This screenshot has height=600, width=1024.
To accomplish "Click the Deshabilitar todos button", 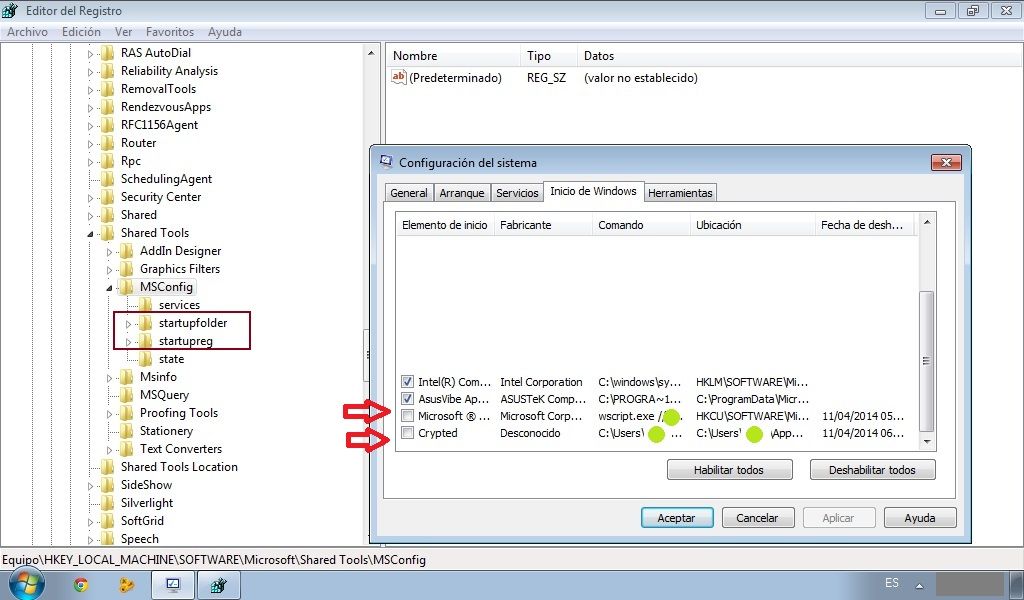I will [872, 469].
